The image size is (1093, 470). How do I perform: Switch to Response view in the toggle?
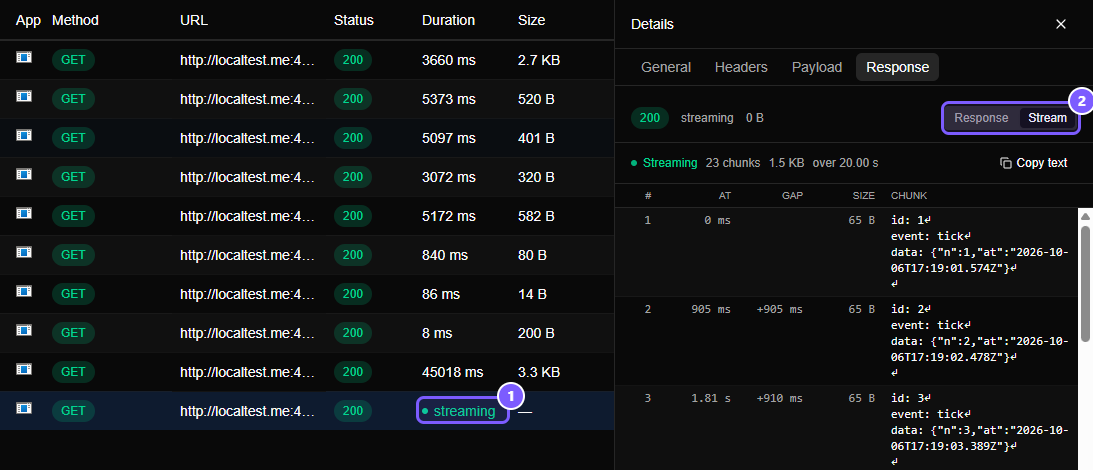(x=981, y=118)
